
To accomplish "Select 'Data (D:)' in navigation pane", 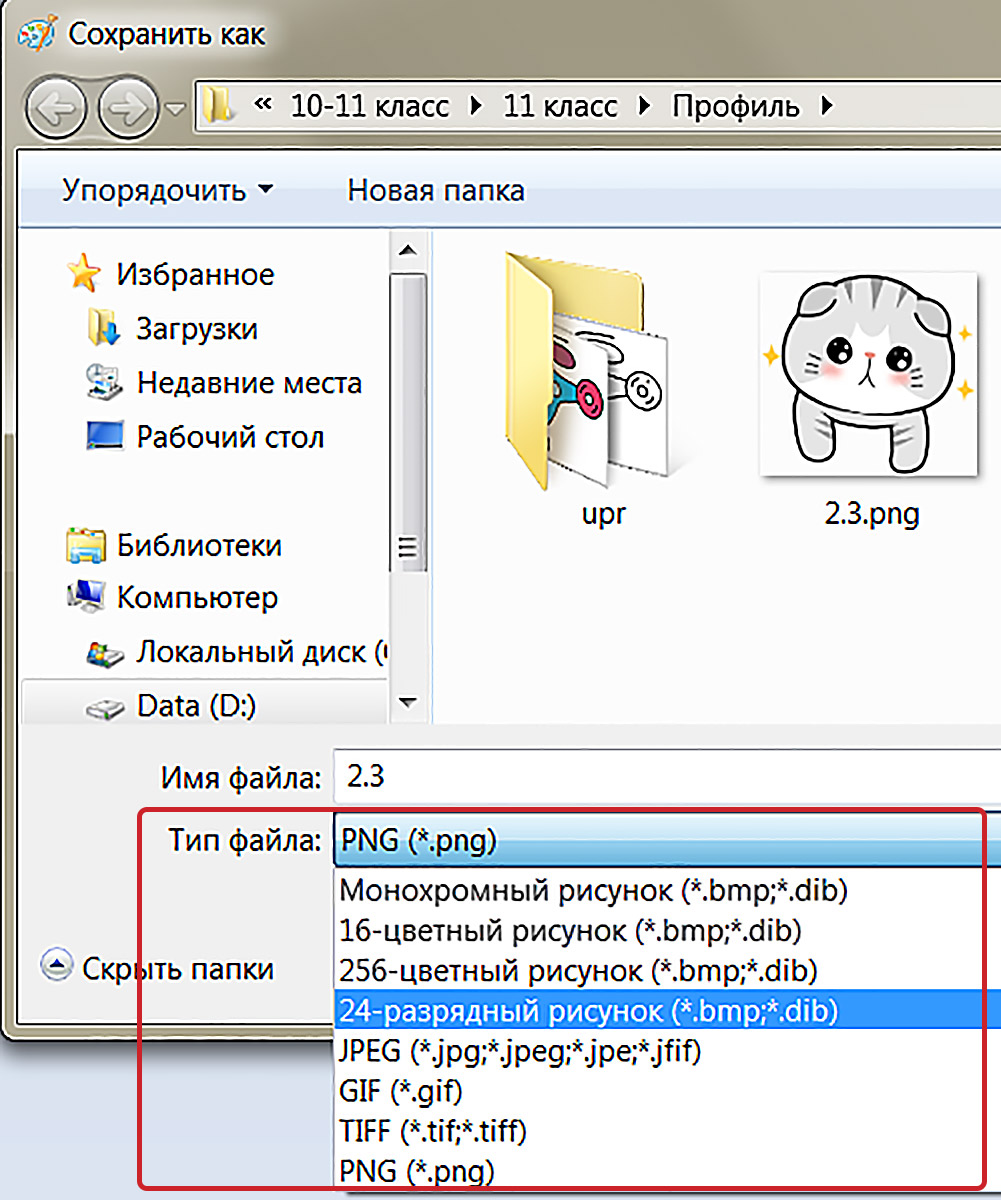I will coord(196,706).
